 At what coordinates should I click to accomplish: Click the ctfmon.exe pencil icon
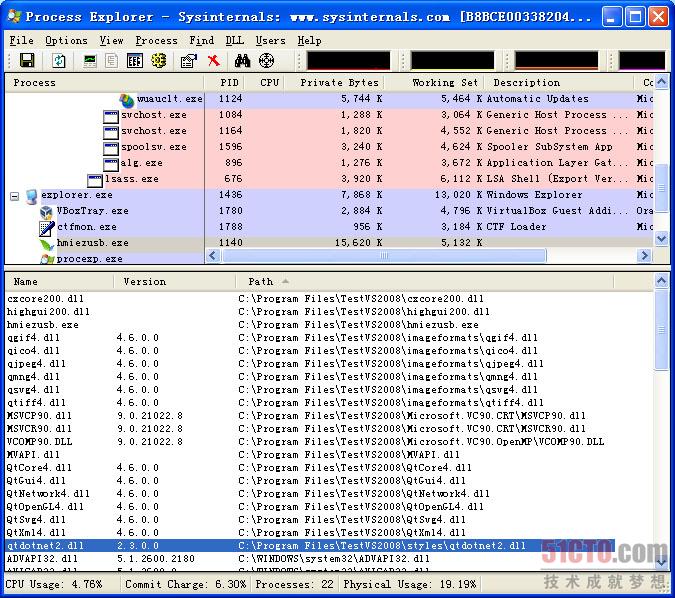coord(46,228)
